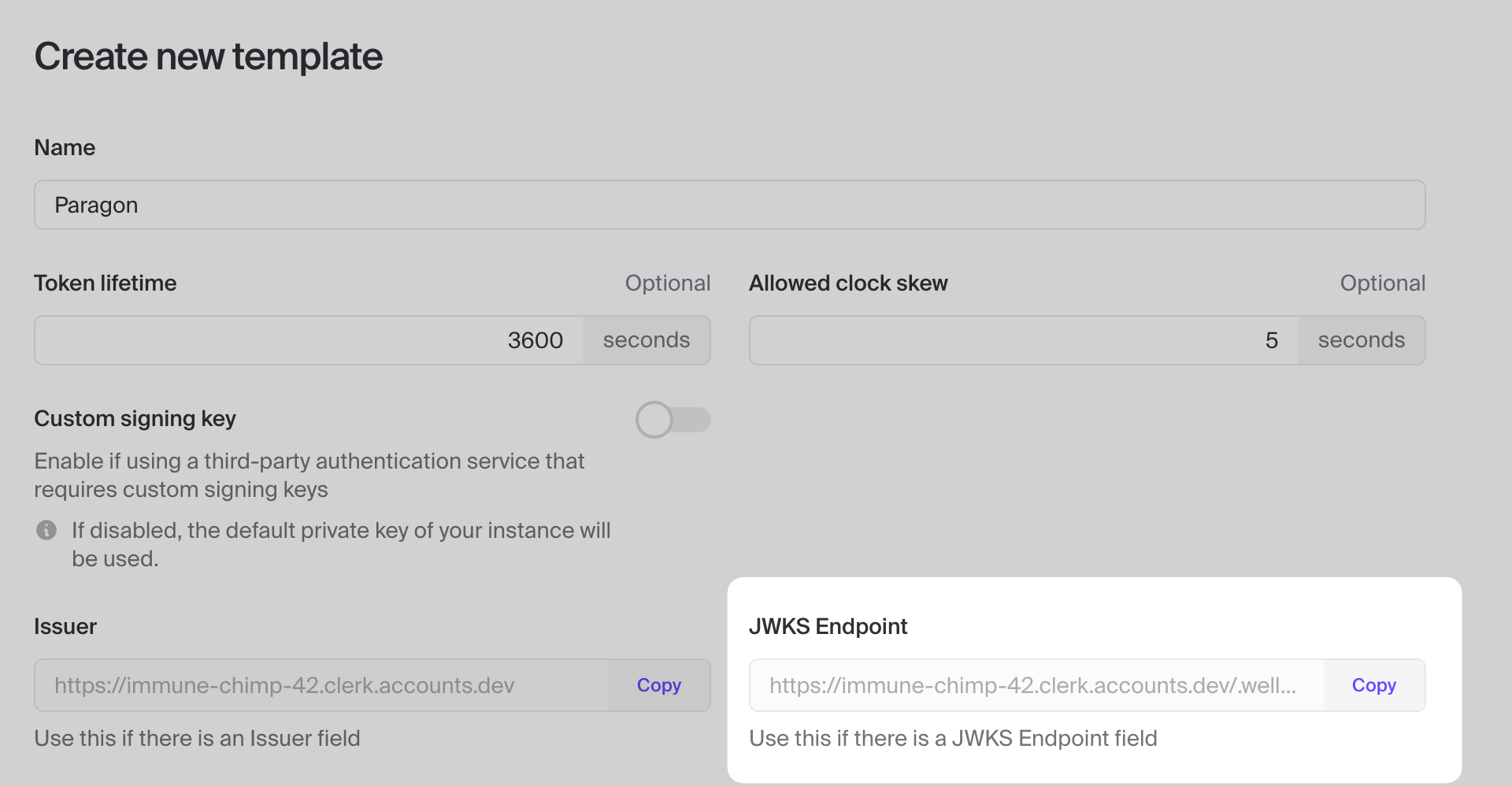This screenshot has height=786, width=1512.
Task: Click the Create new template heading
Action: click(x=208, y=57)
